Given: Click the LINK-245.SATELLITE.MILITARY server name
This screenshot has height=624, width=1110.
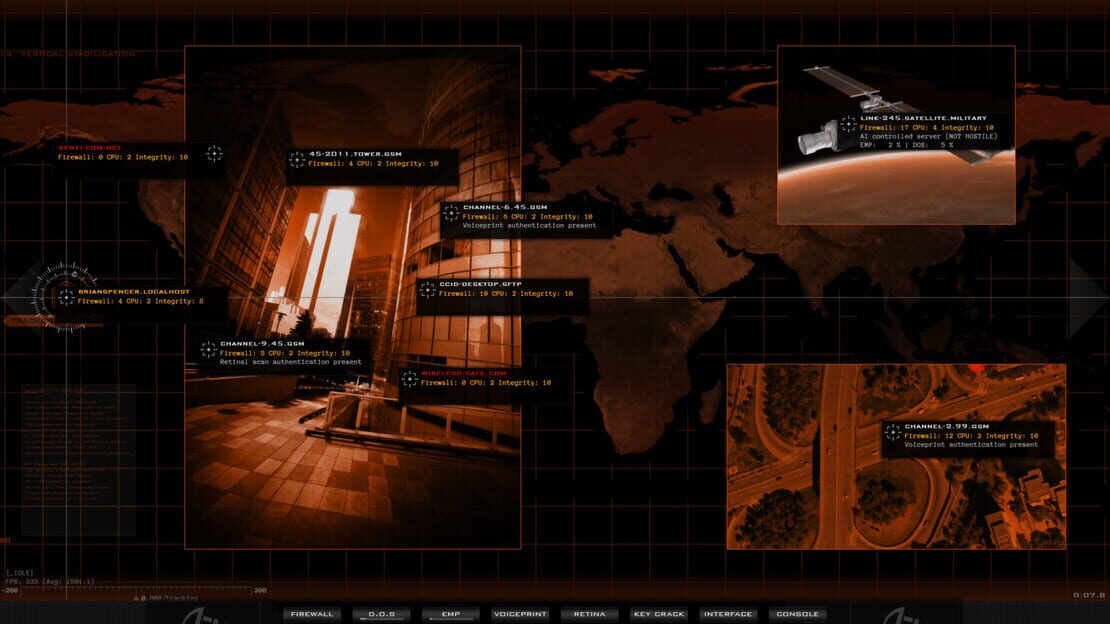Looking at the screenshot, I should point(923,118).
